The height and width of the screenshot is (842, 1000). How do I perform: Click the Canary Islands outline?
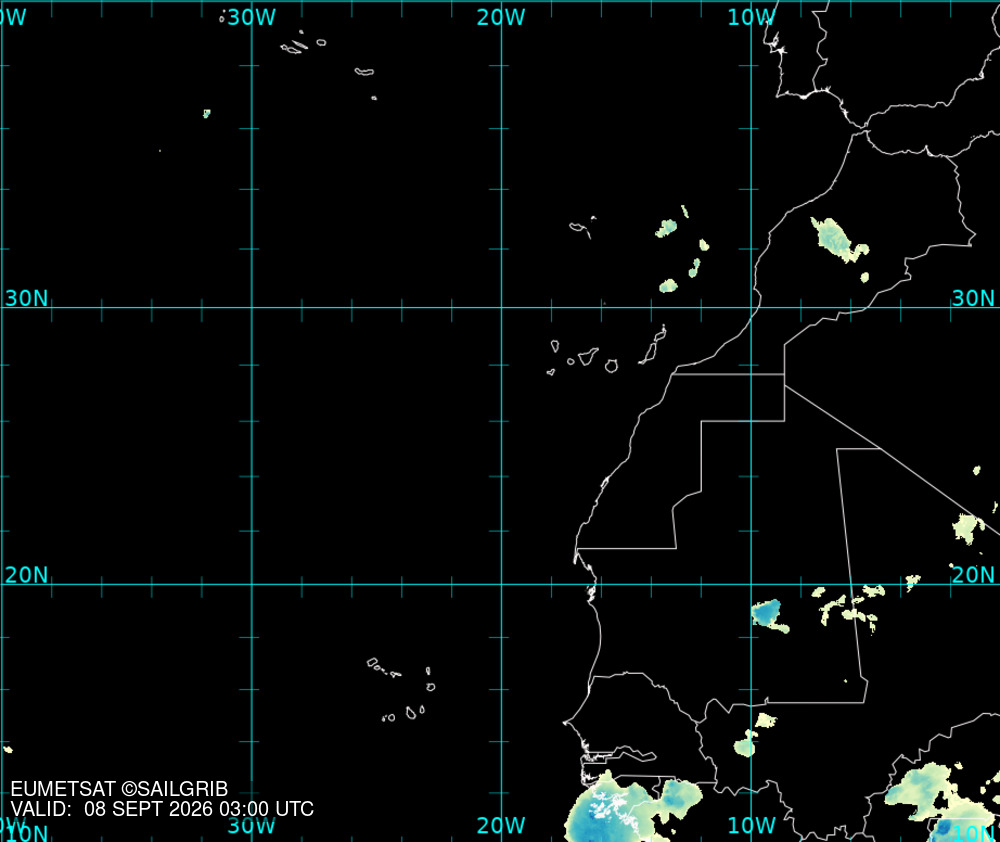click(x=607, y=352)
